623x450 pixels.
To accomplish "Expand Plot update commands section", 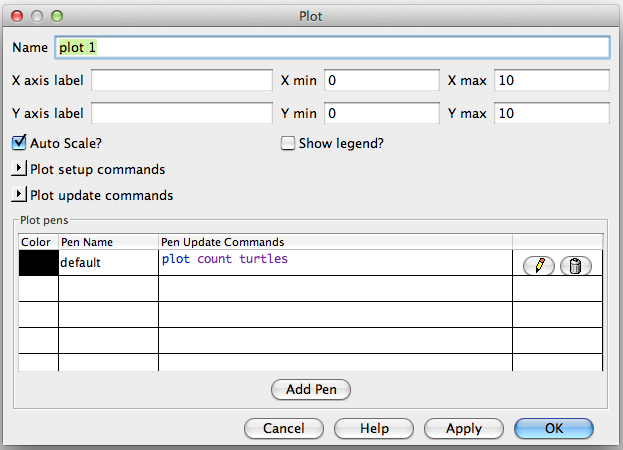I will point(19,195).
